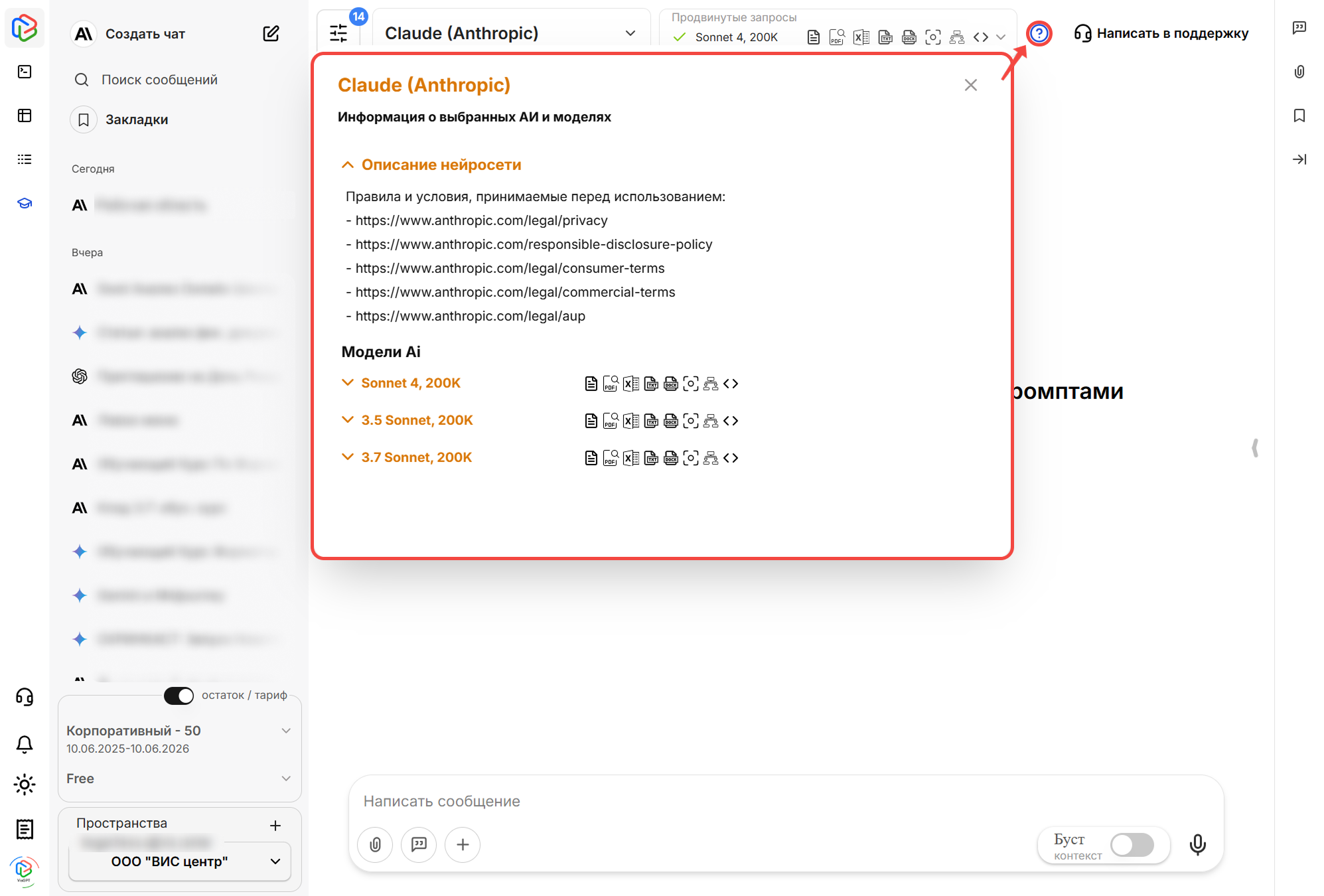Click the blue question mark help icon
The width and height of the screenshot is (1324, 896).
(x=1039, y=33)
